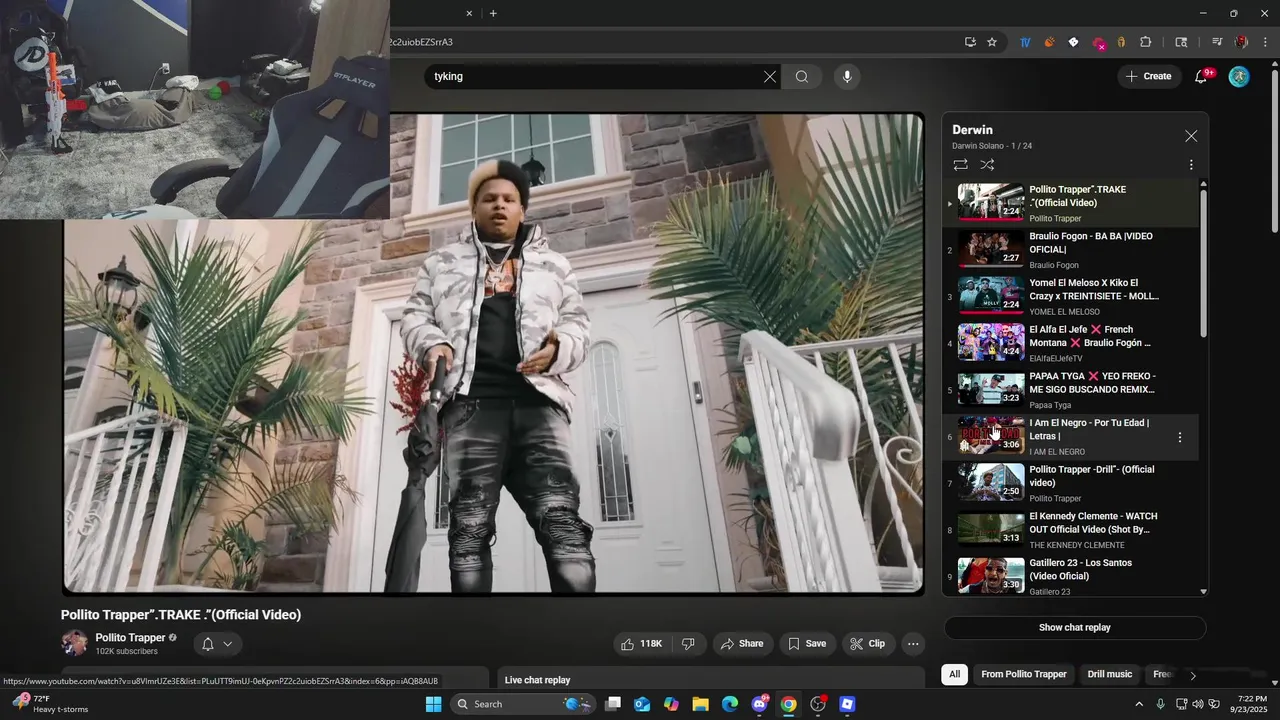Image resolution: width=1280 pixels, height=720 pixels.
Task: Open Outlook from the taskbar
Action: tap(642, 704)
